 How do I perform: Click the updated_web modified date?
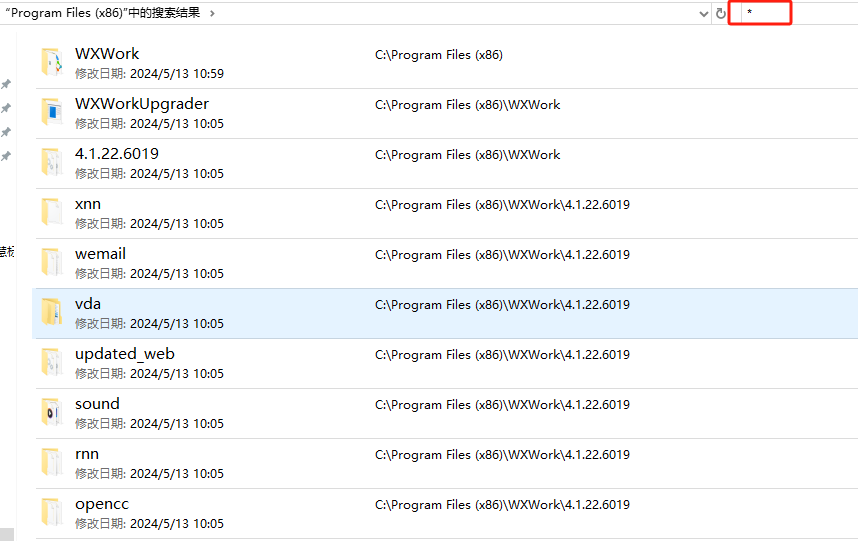click(x=177, y=374)
